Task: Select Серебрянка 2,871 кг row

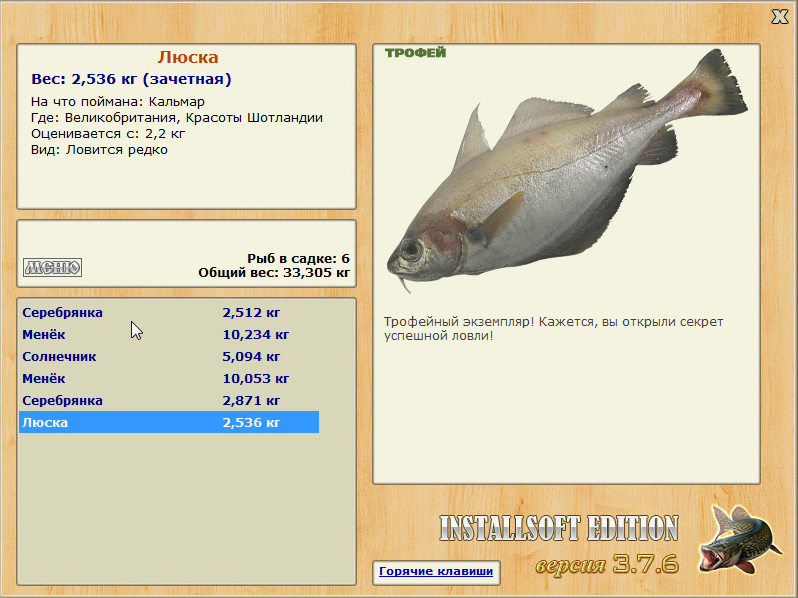Action: pos(169,400)
